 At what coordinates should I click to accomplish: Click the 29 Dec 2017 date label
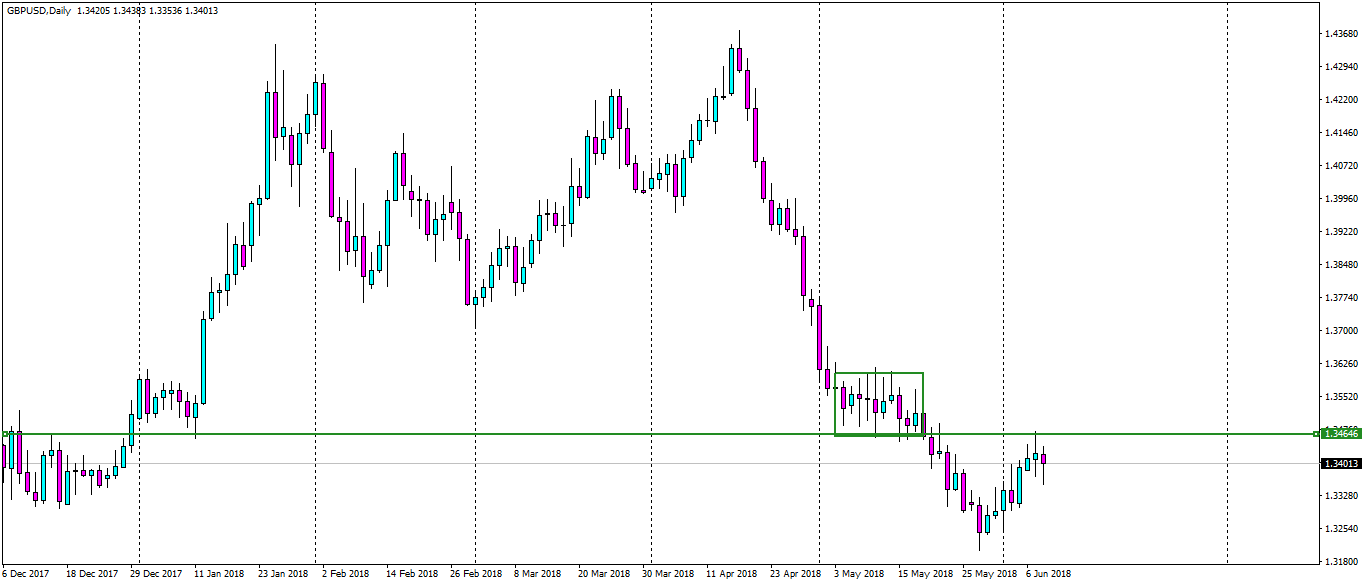(155, 574)
